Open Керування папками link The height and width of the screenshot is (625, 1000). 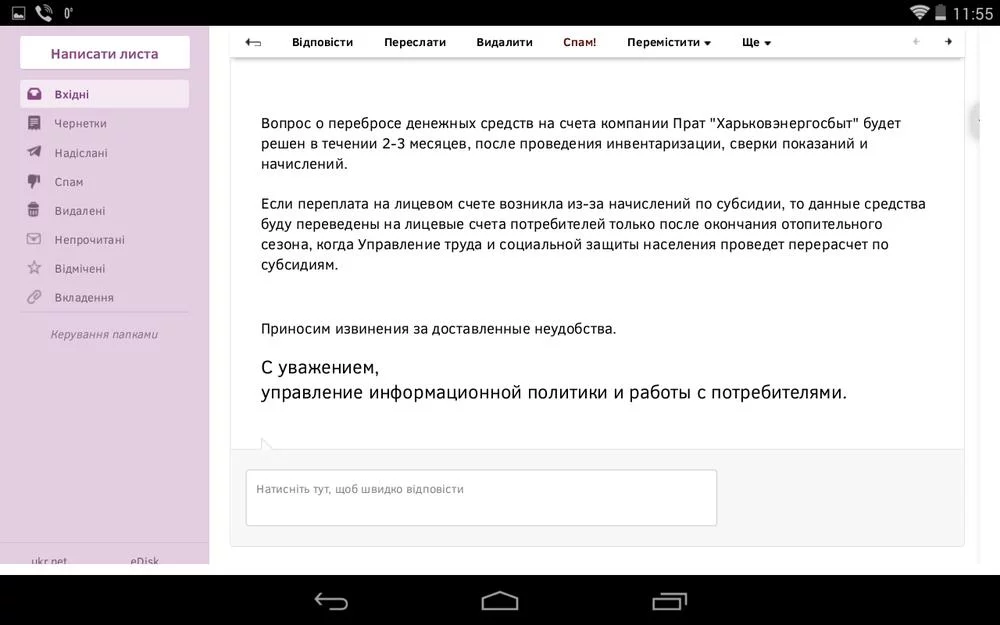(104, 334)
